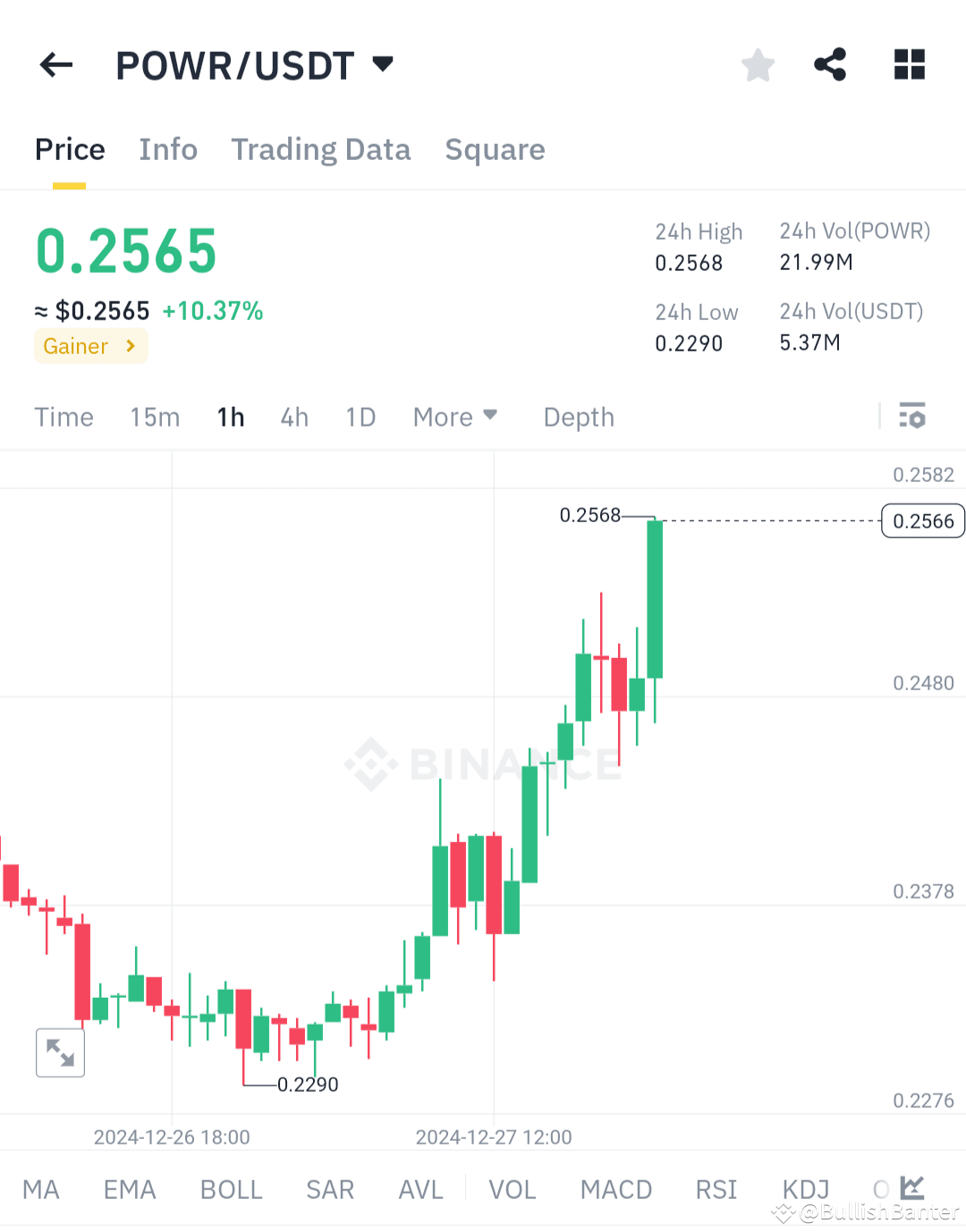Expand the More timeframe dropdown

(x=454, y=417)
